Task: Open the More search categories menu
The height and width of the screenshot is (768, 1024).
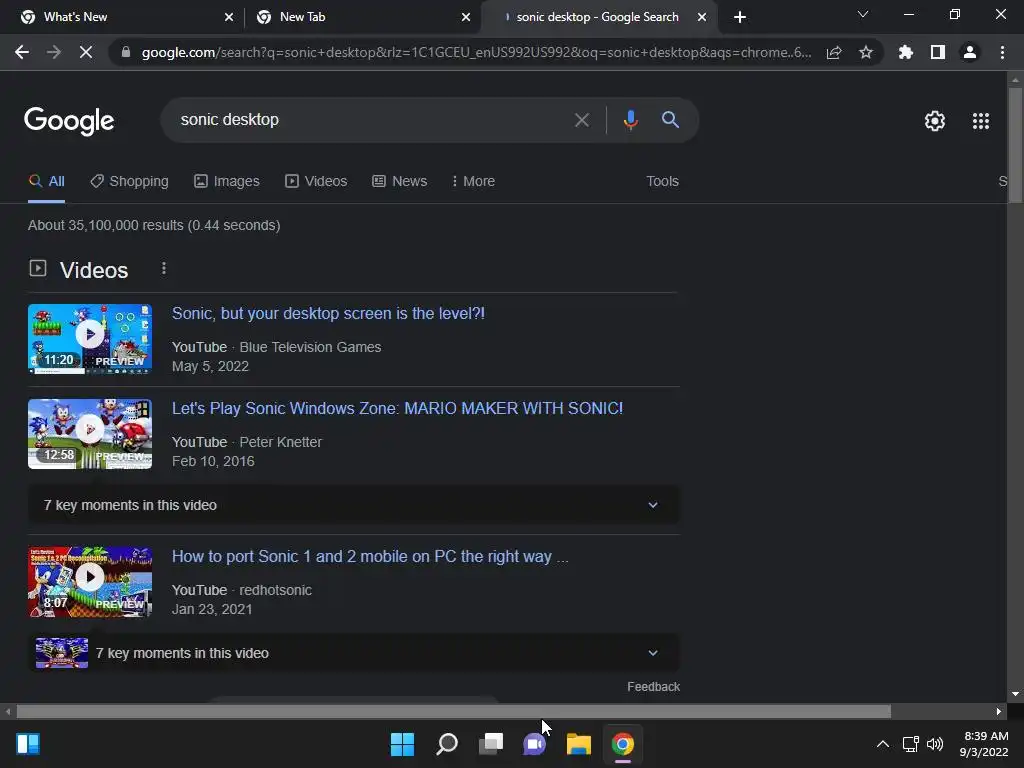Action: (473, 182)
